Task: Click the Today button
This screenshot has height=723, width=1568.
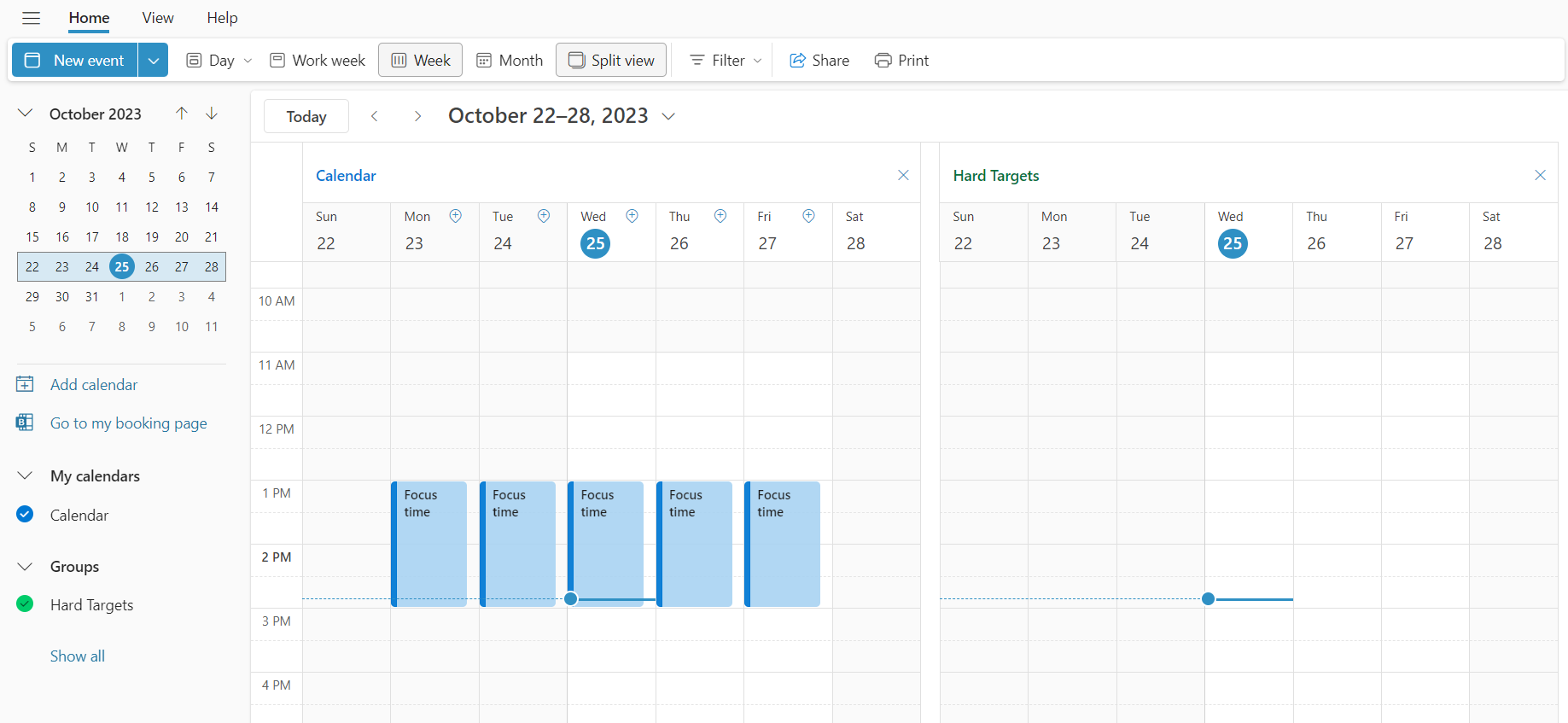Action: tap(306, 116)
